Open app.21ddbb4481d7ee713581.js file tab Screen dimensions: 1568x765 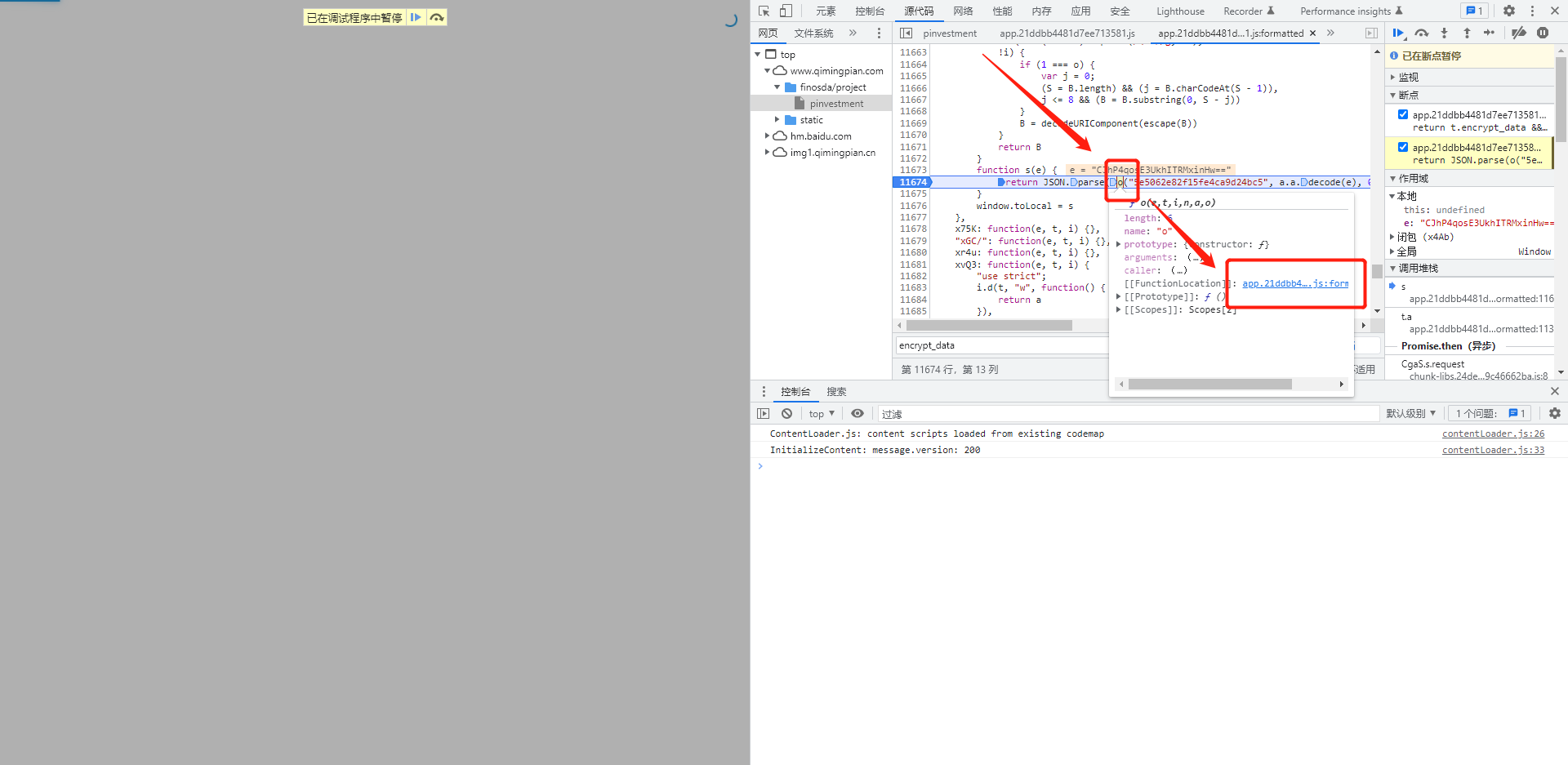click(1067, 33)
